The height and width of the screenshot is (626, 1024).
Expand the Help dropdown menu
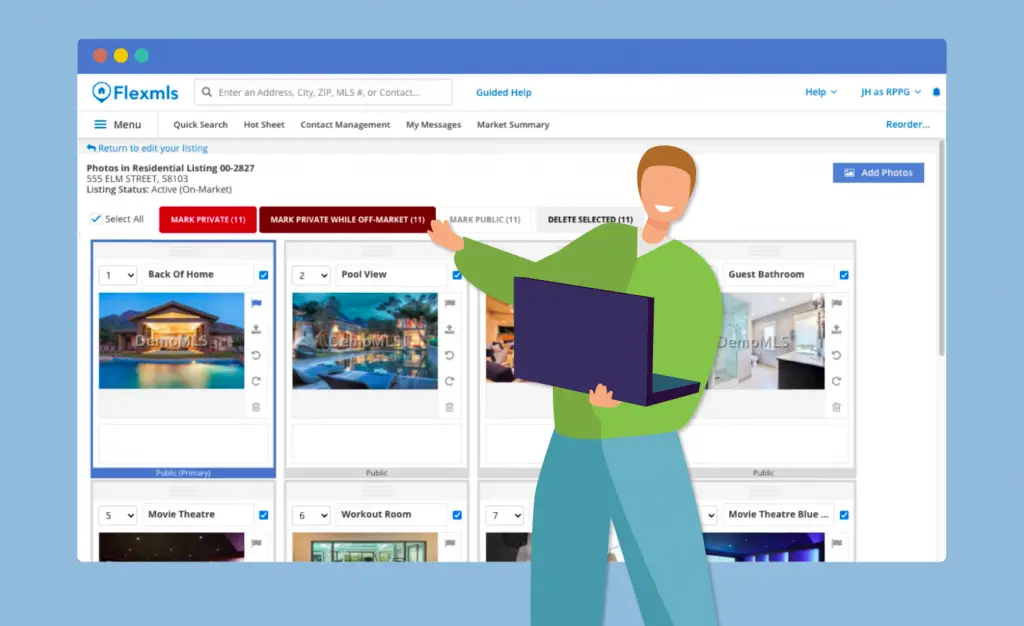[x=821, y=92]
